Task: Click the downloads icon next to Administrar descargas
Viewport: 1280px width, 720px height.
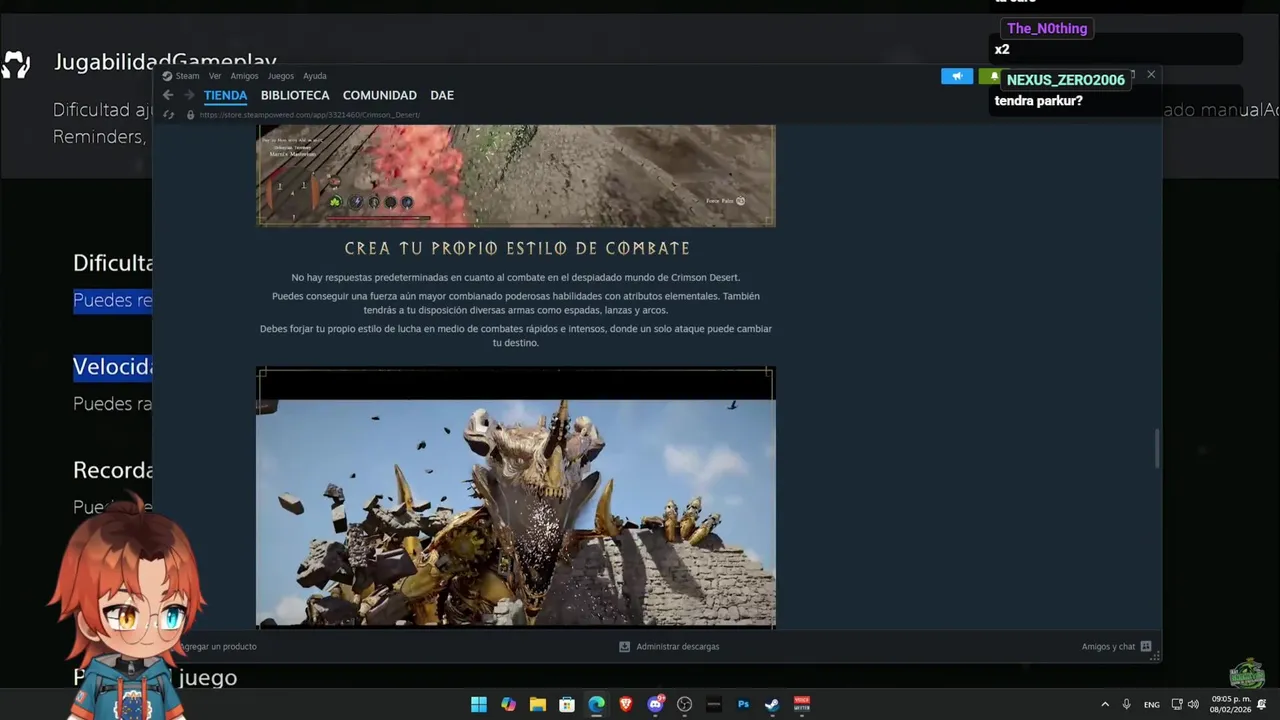Action: pos(624,646)
